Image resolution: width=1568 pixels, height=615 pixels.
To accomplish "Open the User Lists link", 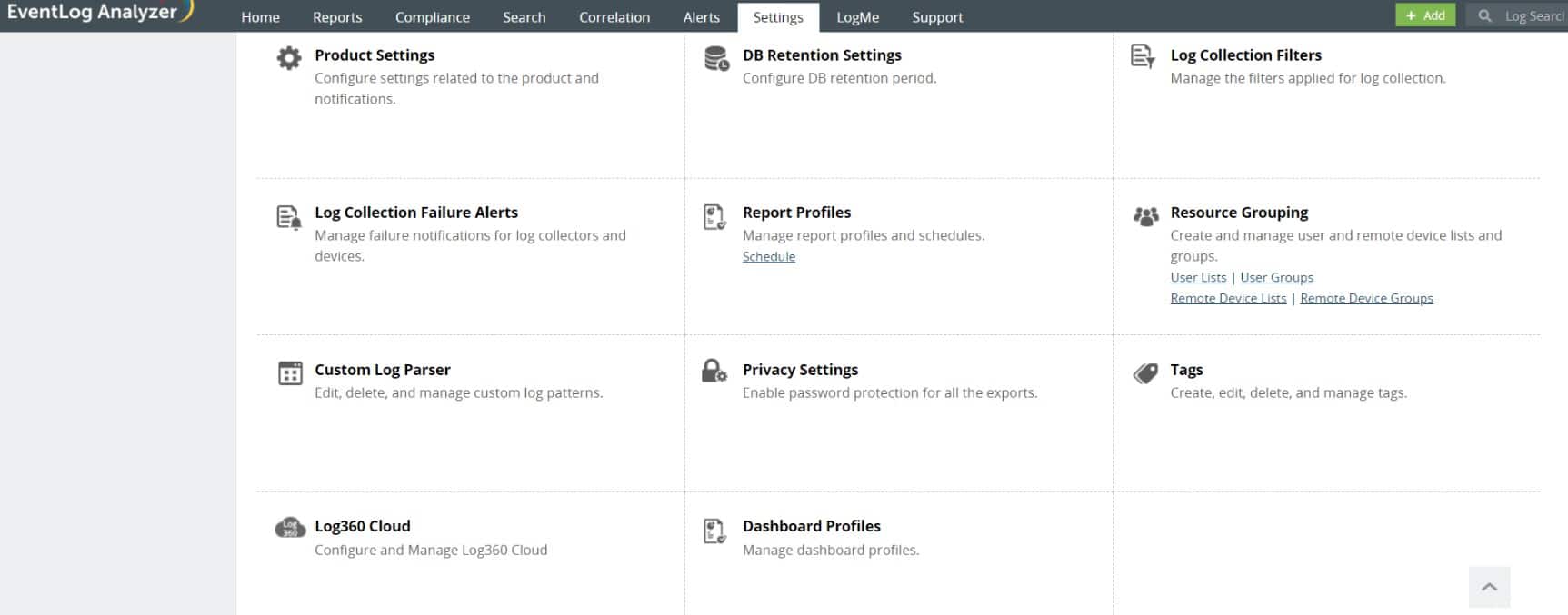I will click(x=1198, y=277).
